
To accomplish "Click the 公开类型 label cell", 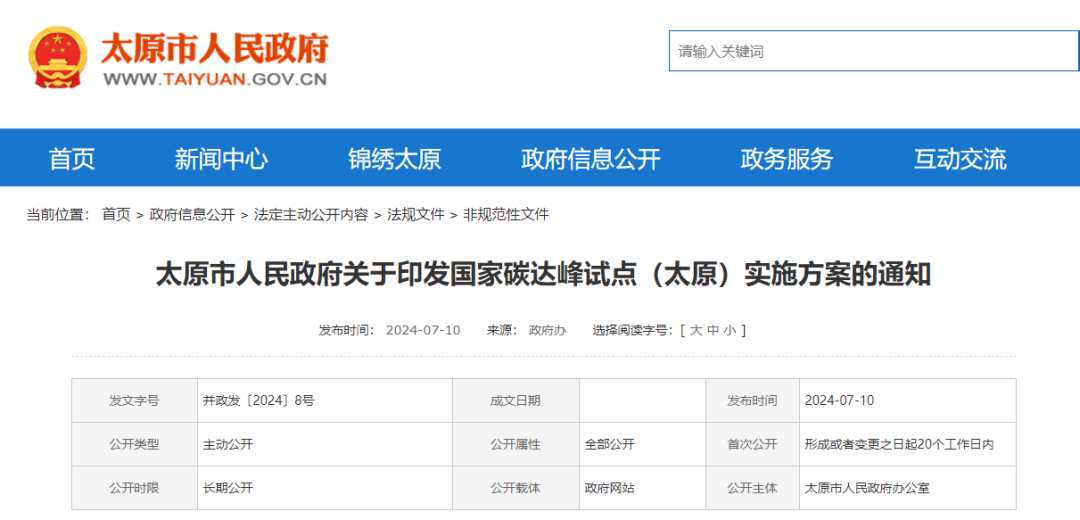I will 134,444.
